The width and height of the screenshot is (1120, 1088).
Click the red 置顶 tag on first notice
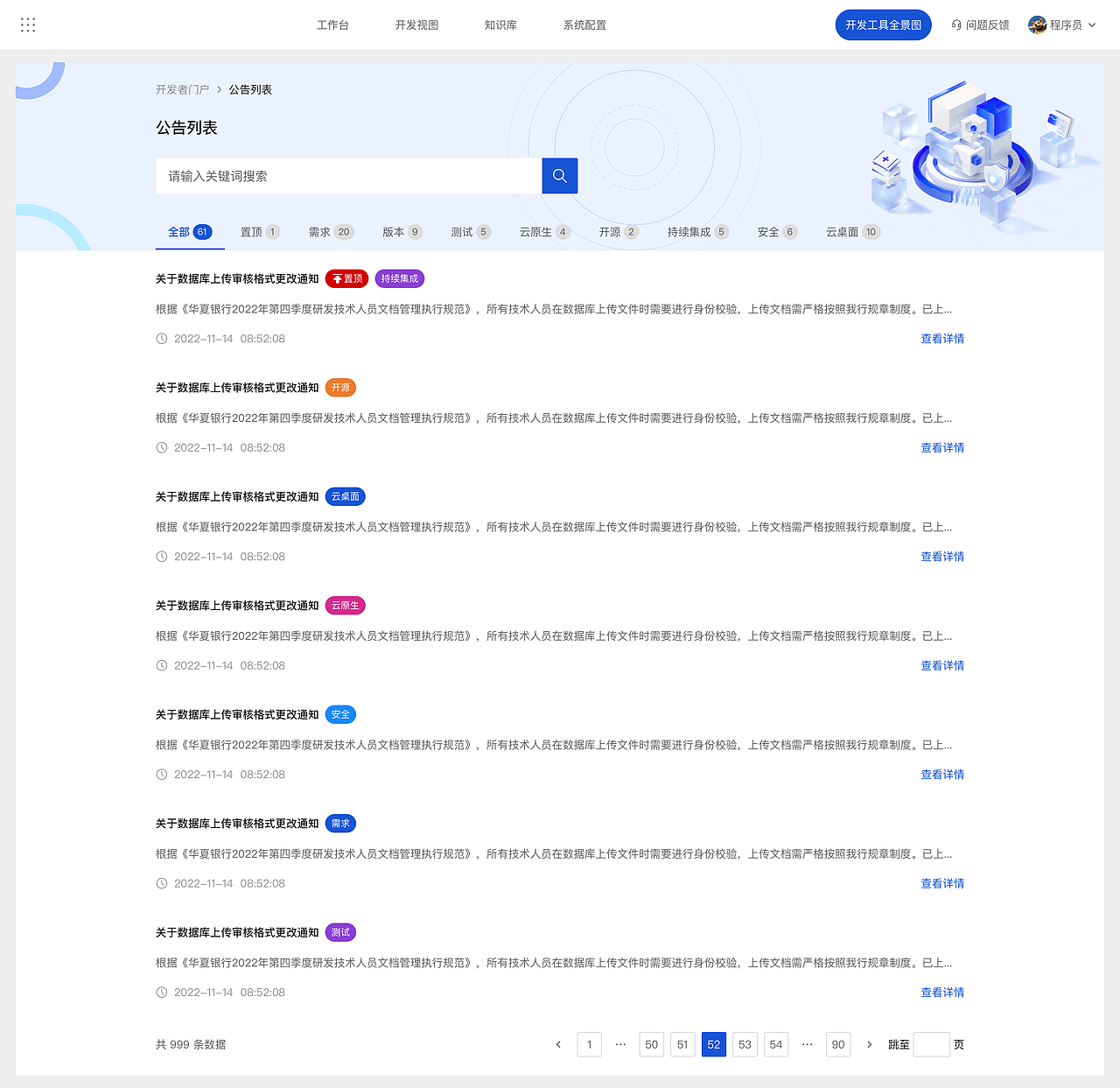point(347,279)
